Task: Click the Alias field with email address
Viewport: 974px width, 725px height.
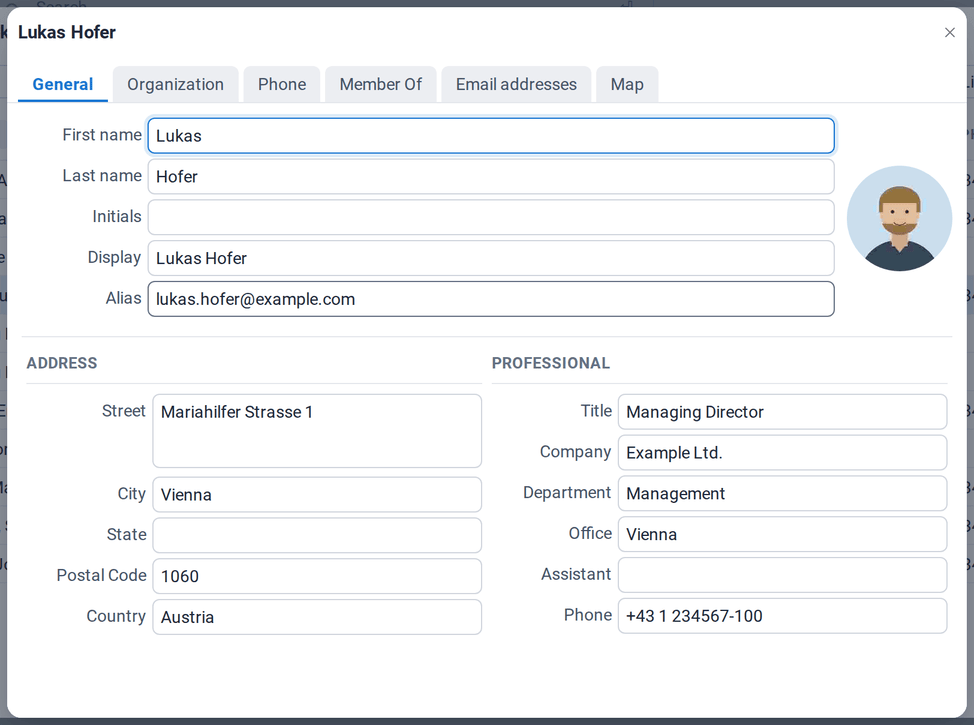Action: tap(491, 299)
